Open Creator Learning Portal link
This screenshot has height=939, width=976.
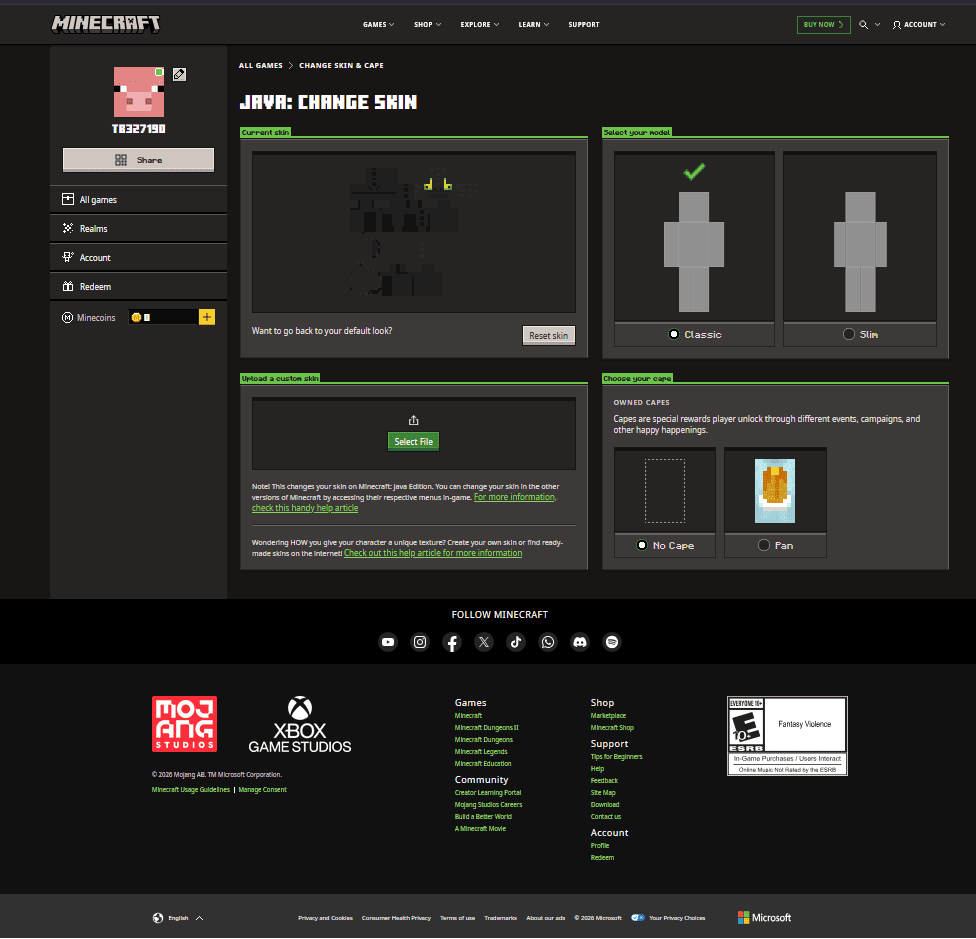pos(488,793)
